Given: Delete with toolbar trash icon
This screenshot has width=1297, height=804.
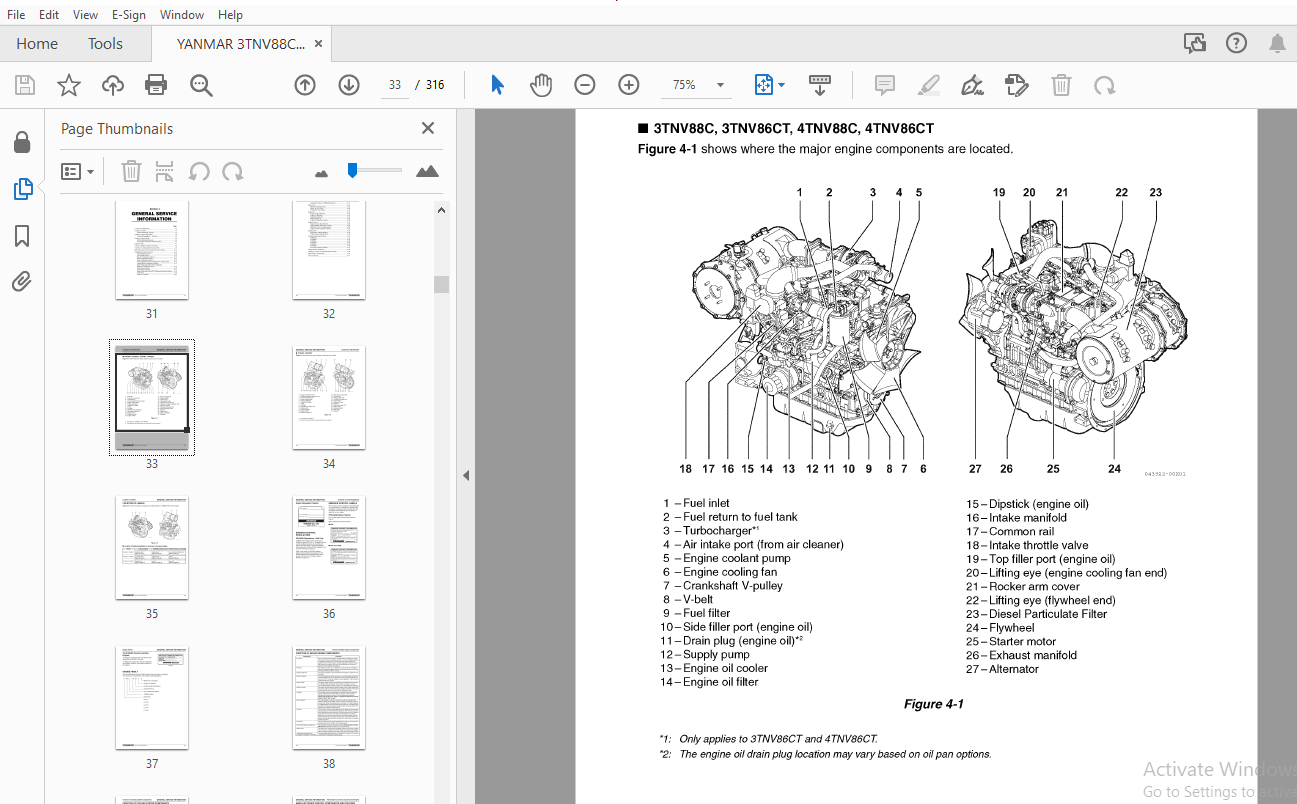Looking at the screenshot, I should click(1061, 85).
